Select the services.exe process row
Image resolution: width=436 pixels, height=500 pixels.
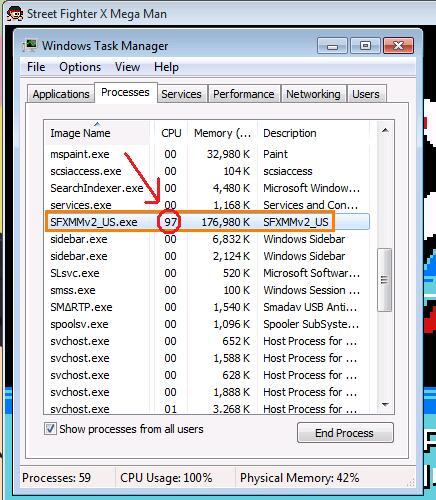[207, 205]
